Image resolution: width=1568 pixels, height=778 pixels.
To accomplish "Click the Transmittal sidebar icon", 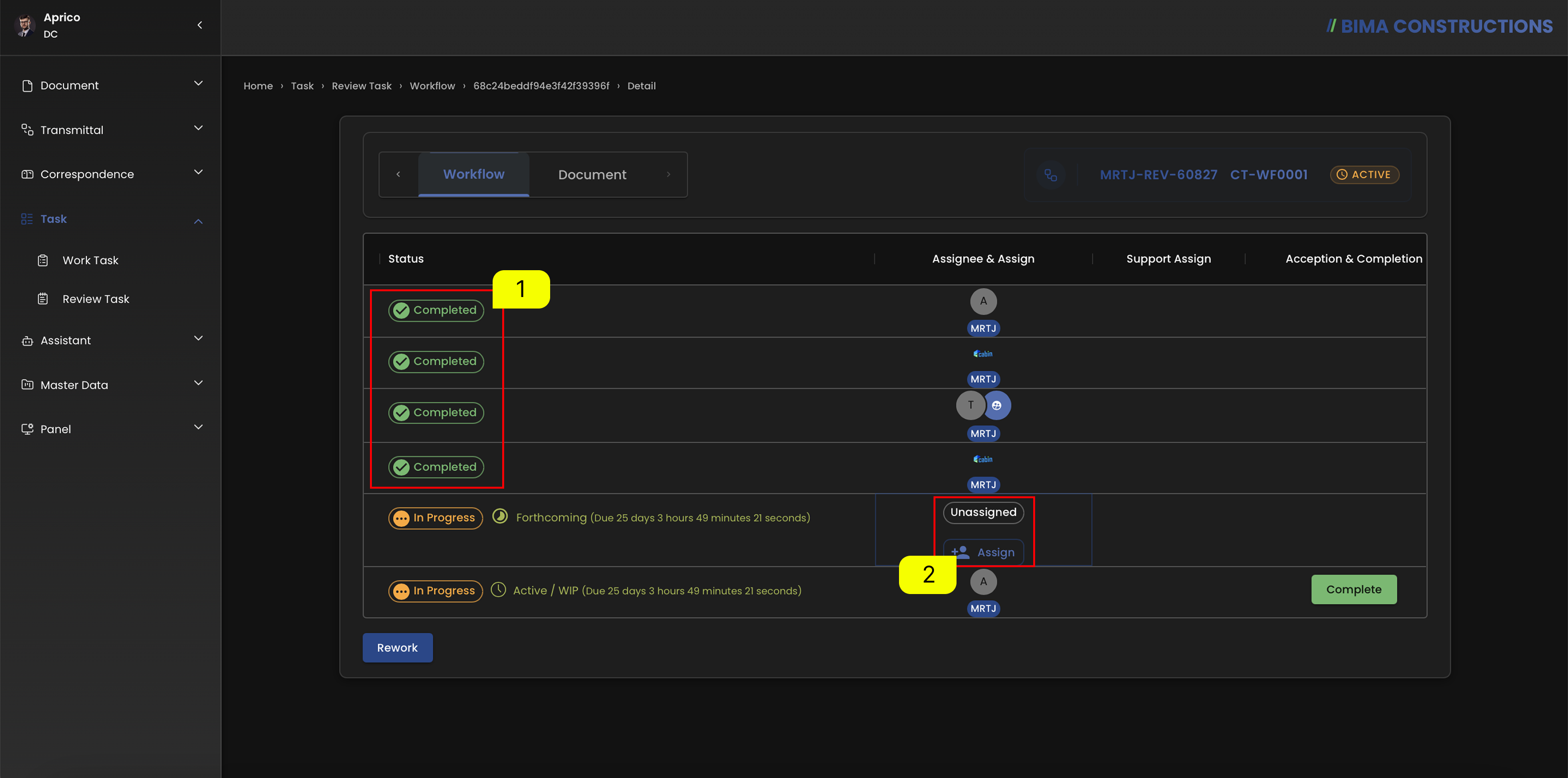I will (27, 129).
